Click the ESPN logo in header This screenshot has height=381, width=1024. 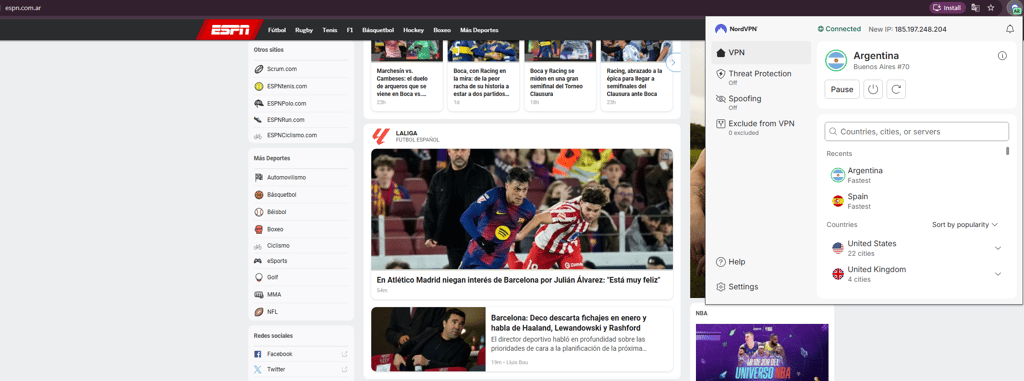point(229,30)
